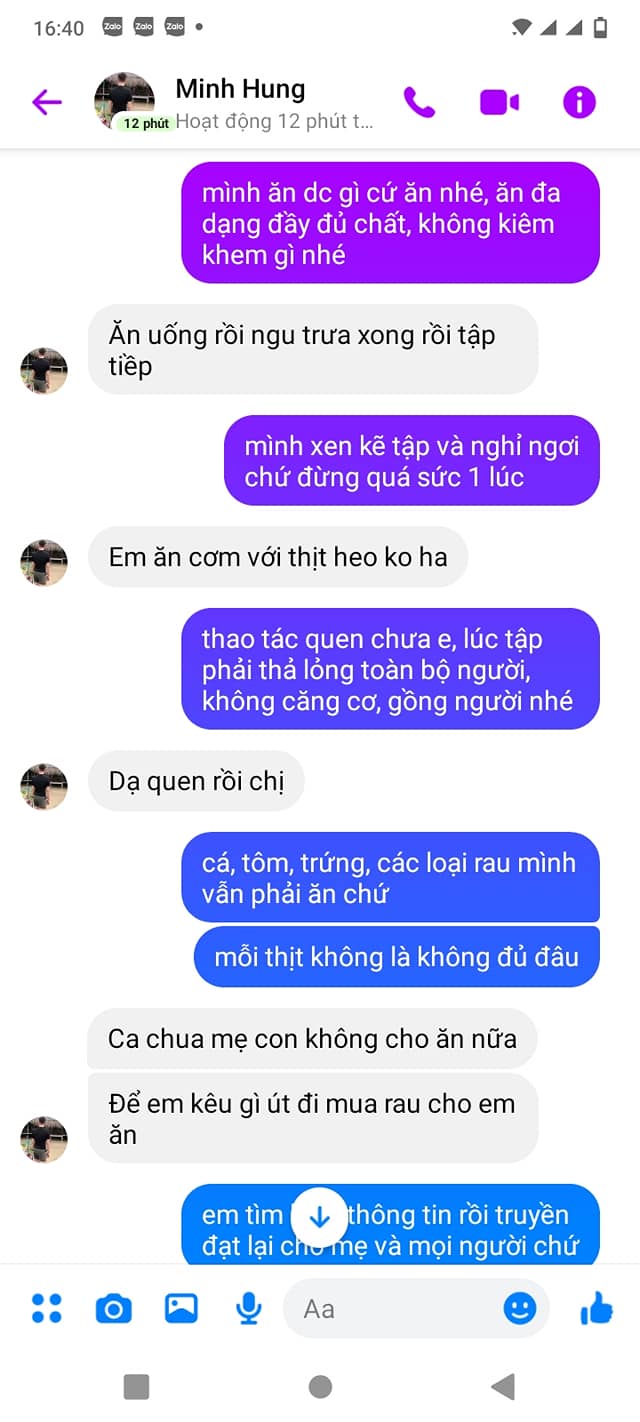Tap the microphone to record voice message
Image resolution: width=640 pixels, height=1422 pixels.
point(248,1308)
